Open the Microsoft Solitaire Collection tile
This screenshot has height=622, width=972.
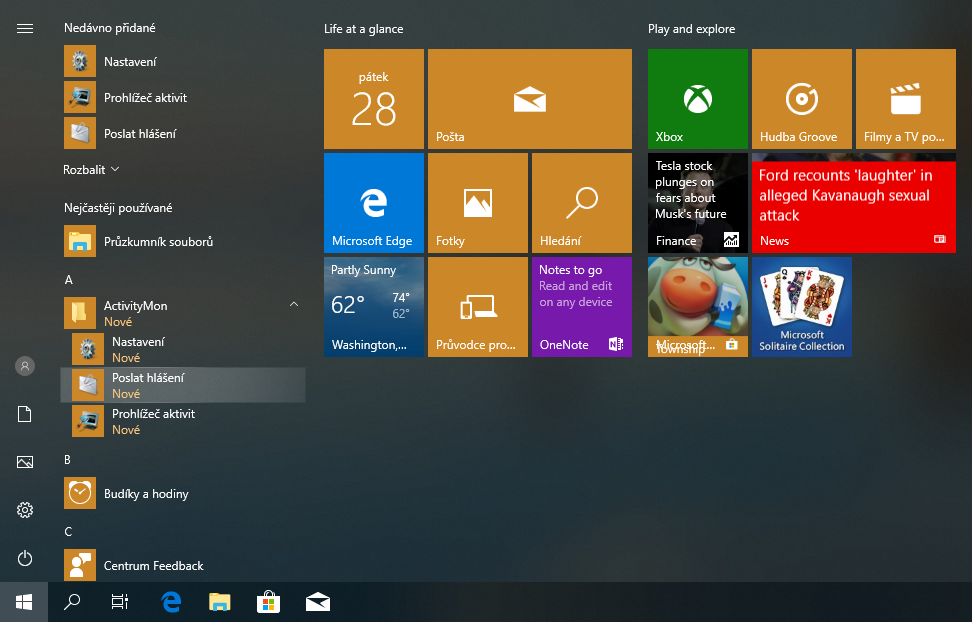tap(802, 307)
